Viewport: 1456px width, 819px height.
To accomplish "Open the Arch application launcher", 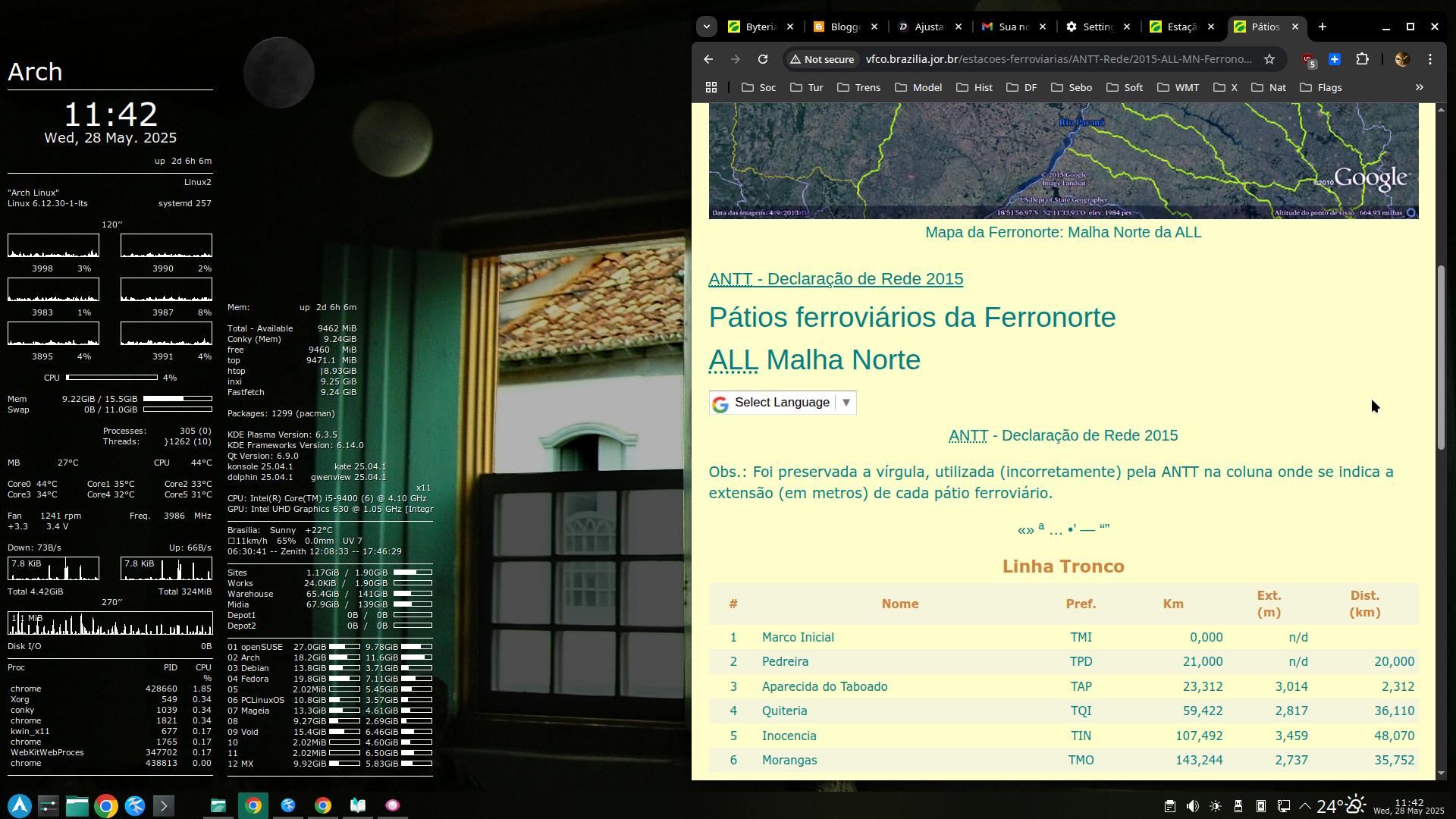I will click(x=20, y=805).
